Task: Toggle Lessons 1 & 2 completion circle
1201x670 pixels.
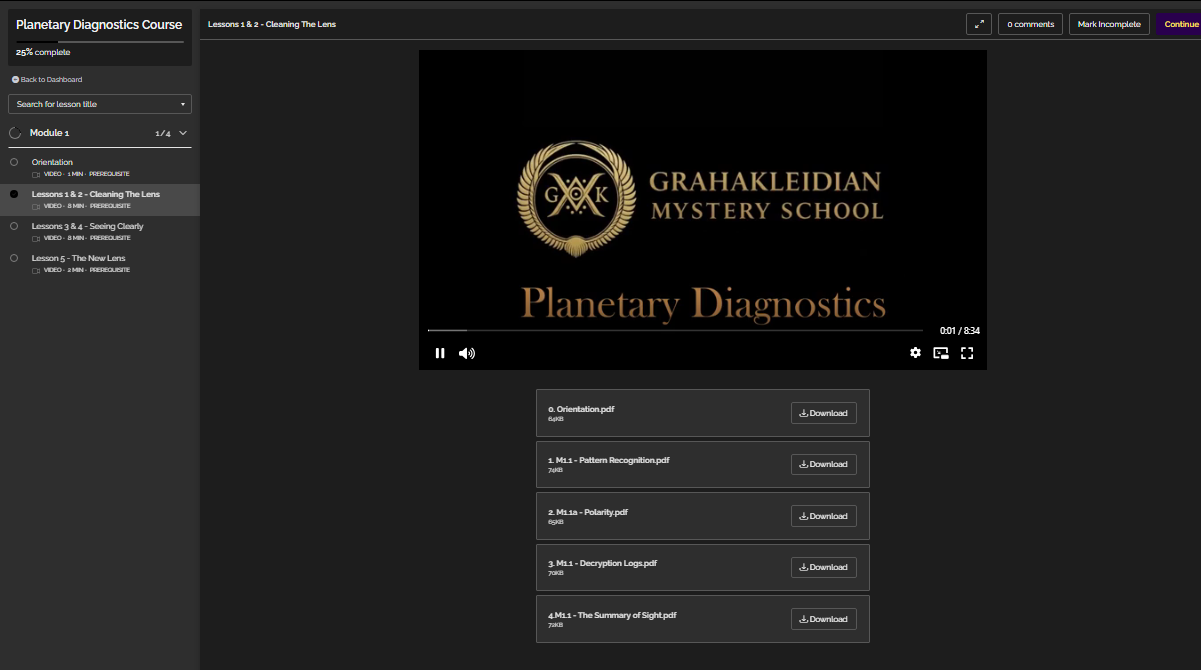Action: [x=14, y=194]
